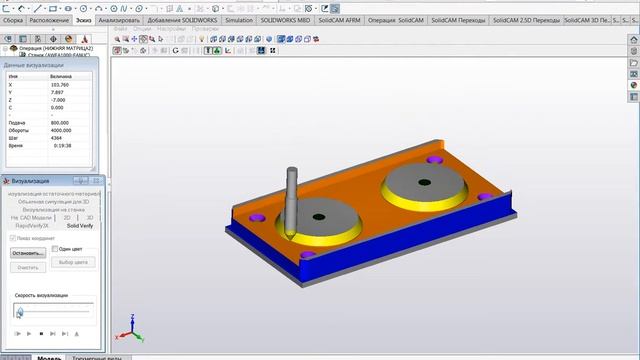The height and width of the screenshot is (360, 640).
Task: Open the PropertyManager tab icon
Action: coord(23,39)
